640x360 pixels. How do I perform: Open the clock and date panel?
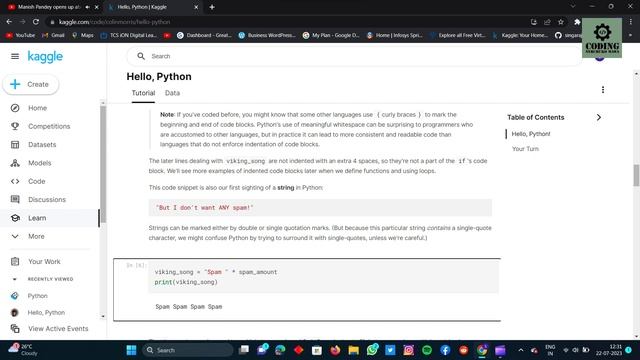tap(609, 350)
